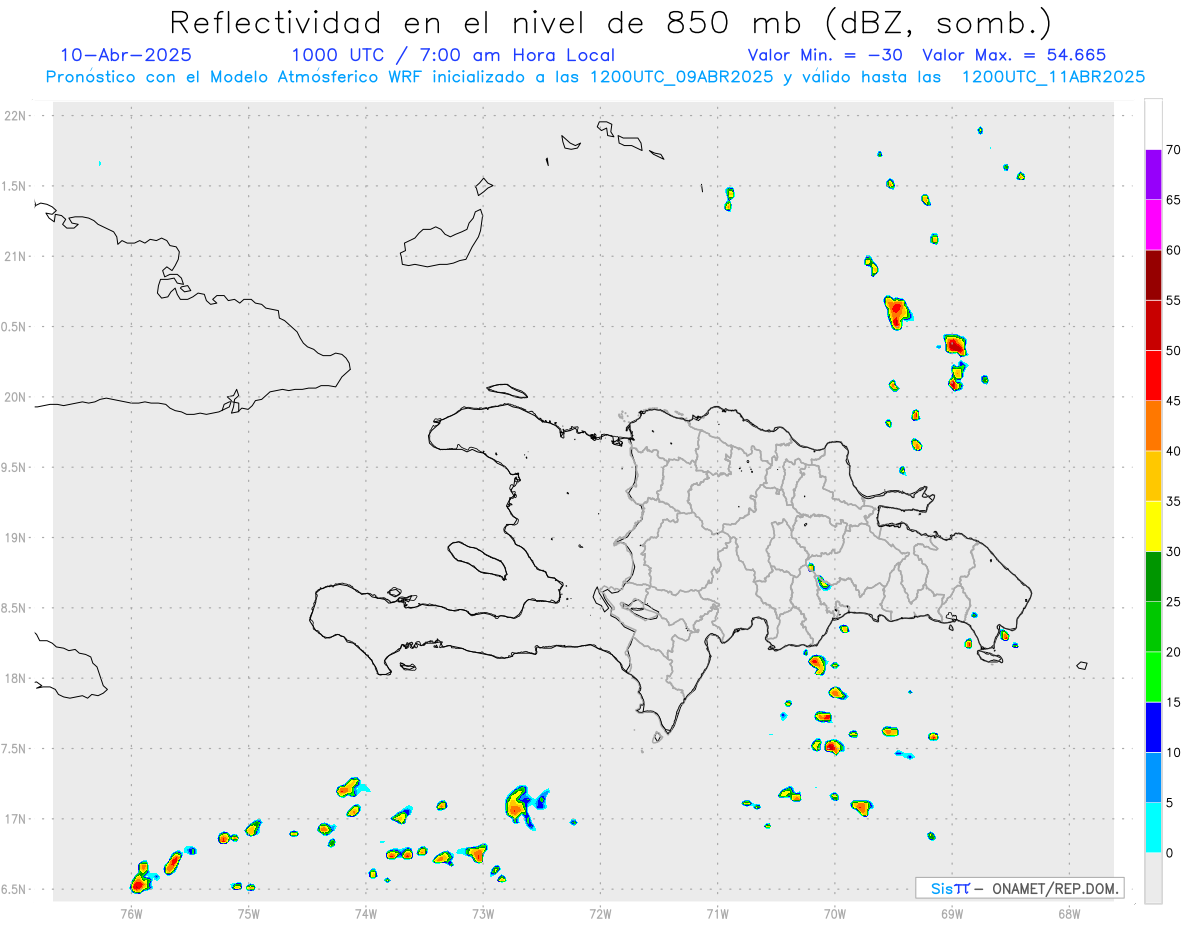This screenshot has width=1200, height=927.
Task: Click the dark red 55–60 dBZ colorbar swatch
Action: (x=1153, y=275)
